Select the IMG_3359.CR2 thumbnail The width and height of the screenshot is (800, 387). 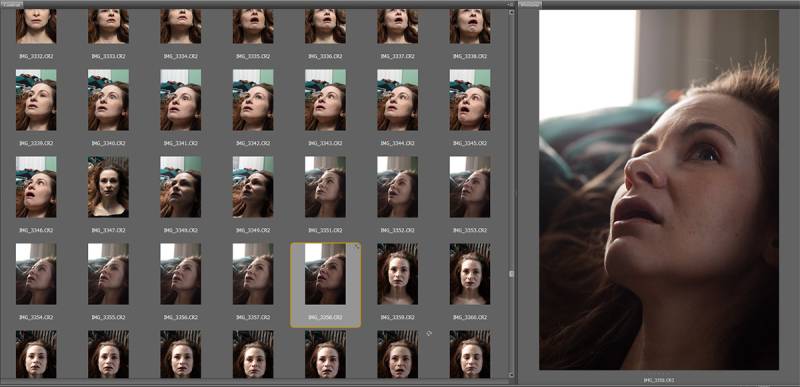click(x=398, y=274)
